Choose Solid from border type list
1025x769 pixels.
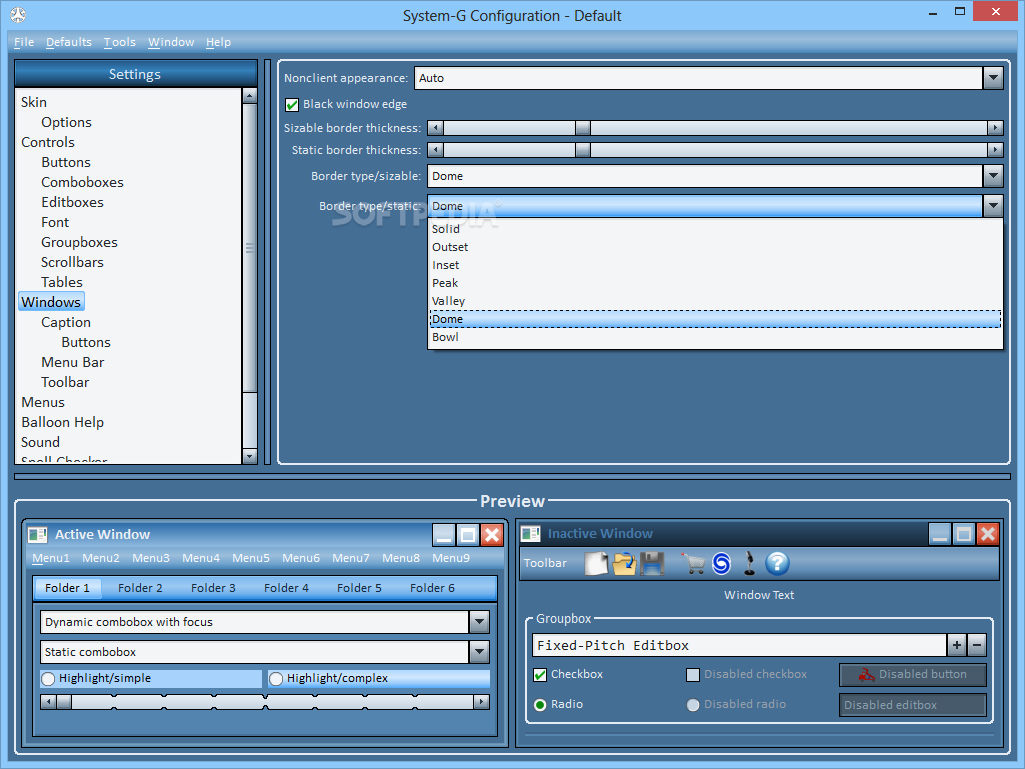point(715,229)
